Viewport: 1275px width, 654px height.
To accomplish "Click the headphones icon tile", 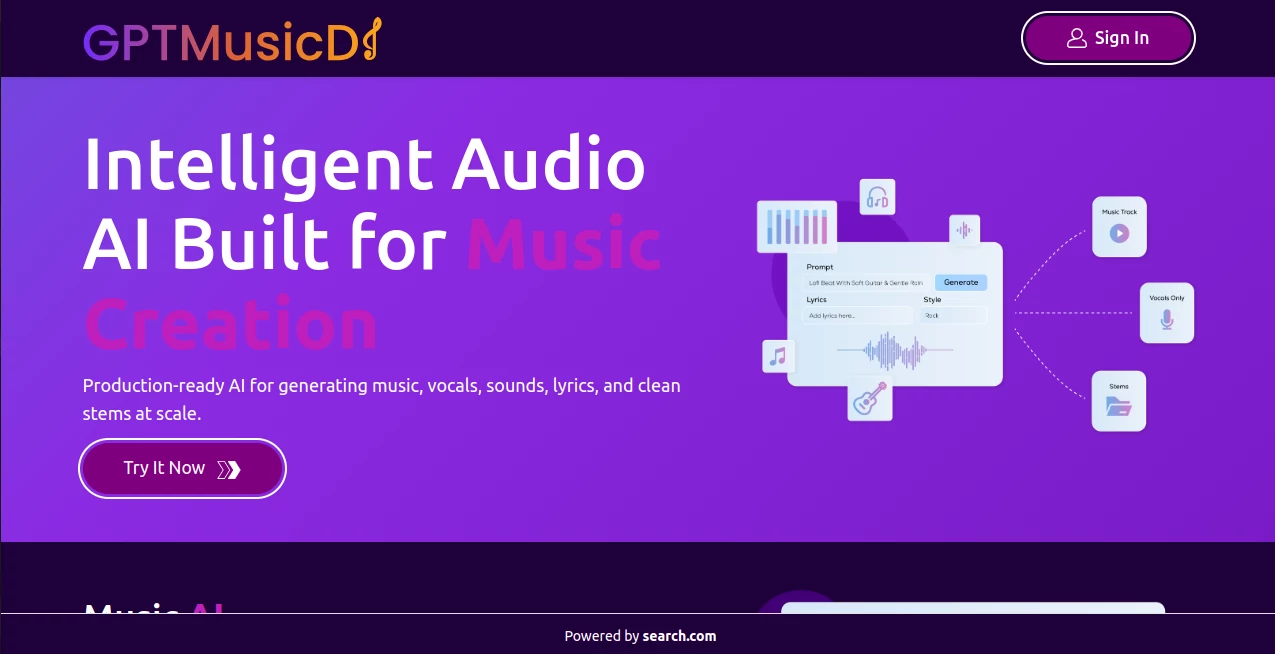I will (x=878, y=197).
